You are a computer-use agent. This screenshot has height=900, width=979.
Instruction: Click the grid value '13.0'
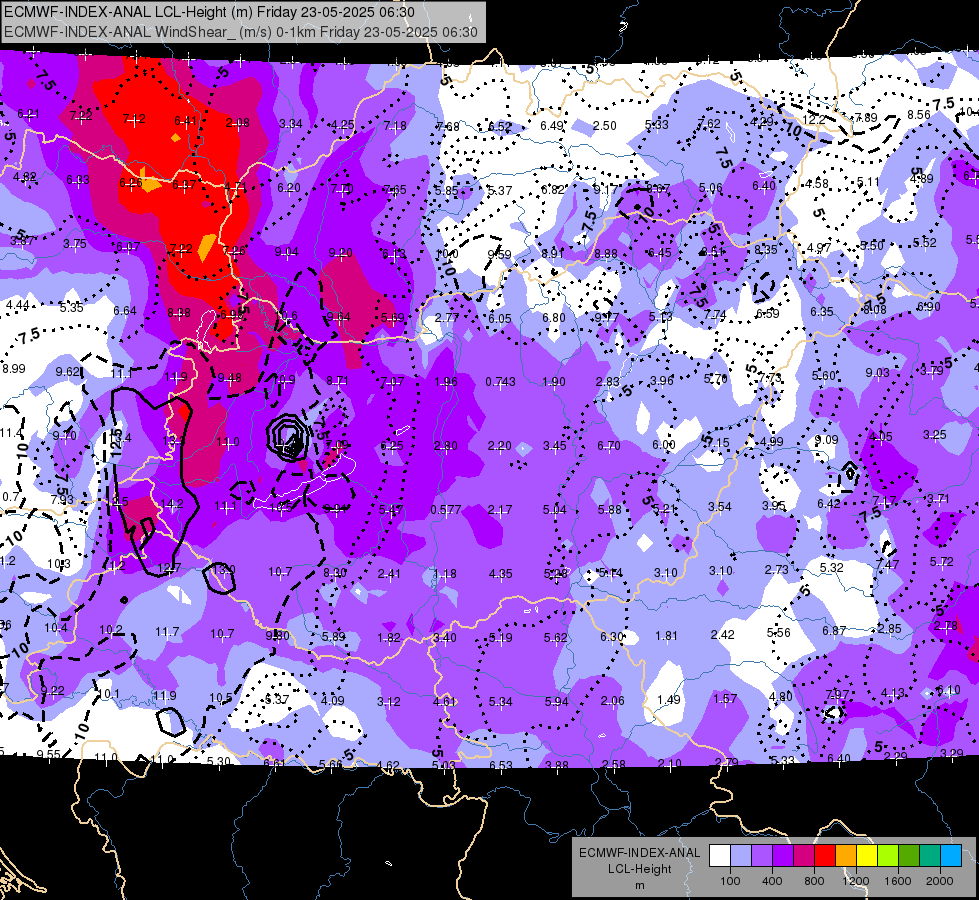click(224, 569)
